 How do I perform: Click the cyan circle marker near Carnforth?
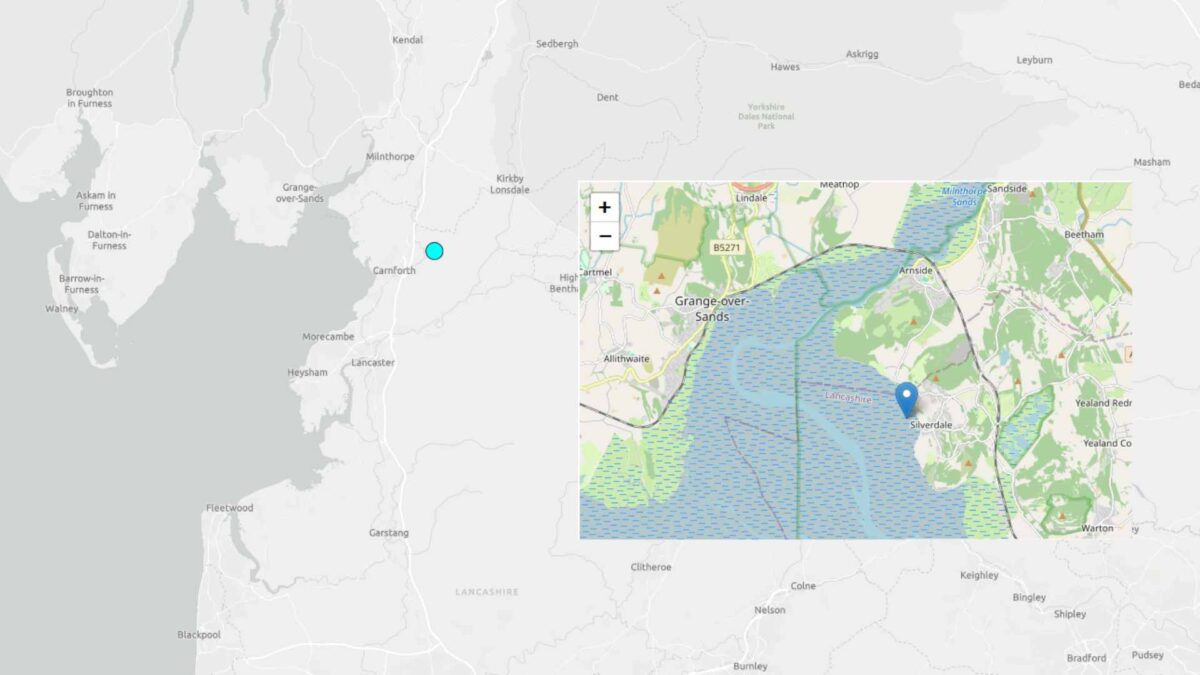pyautogui.click(x=434, y=251)
